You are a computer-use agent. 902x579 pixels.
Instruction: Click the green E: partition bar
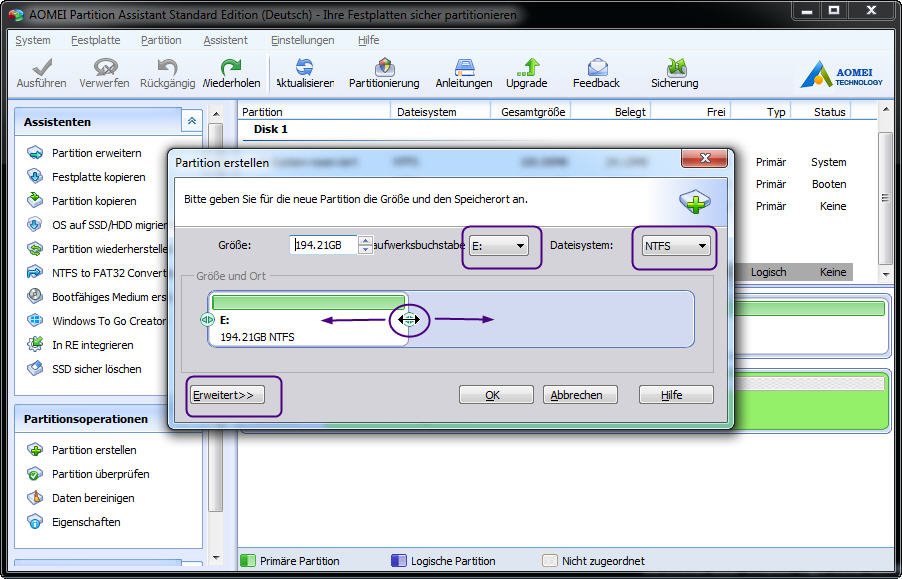coord(308,302)
